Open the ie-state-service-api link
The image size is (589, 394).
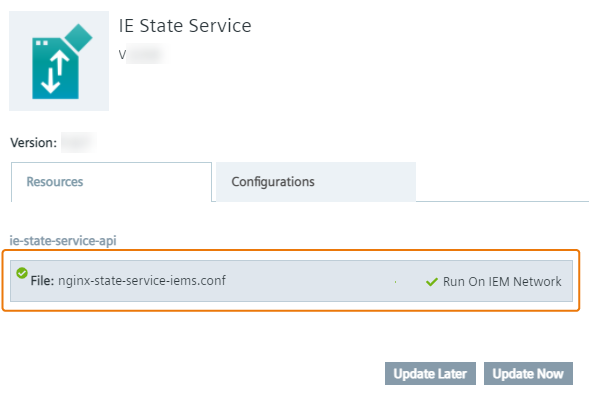click(x=63, y=240)
